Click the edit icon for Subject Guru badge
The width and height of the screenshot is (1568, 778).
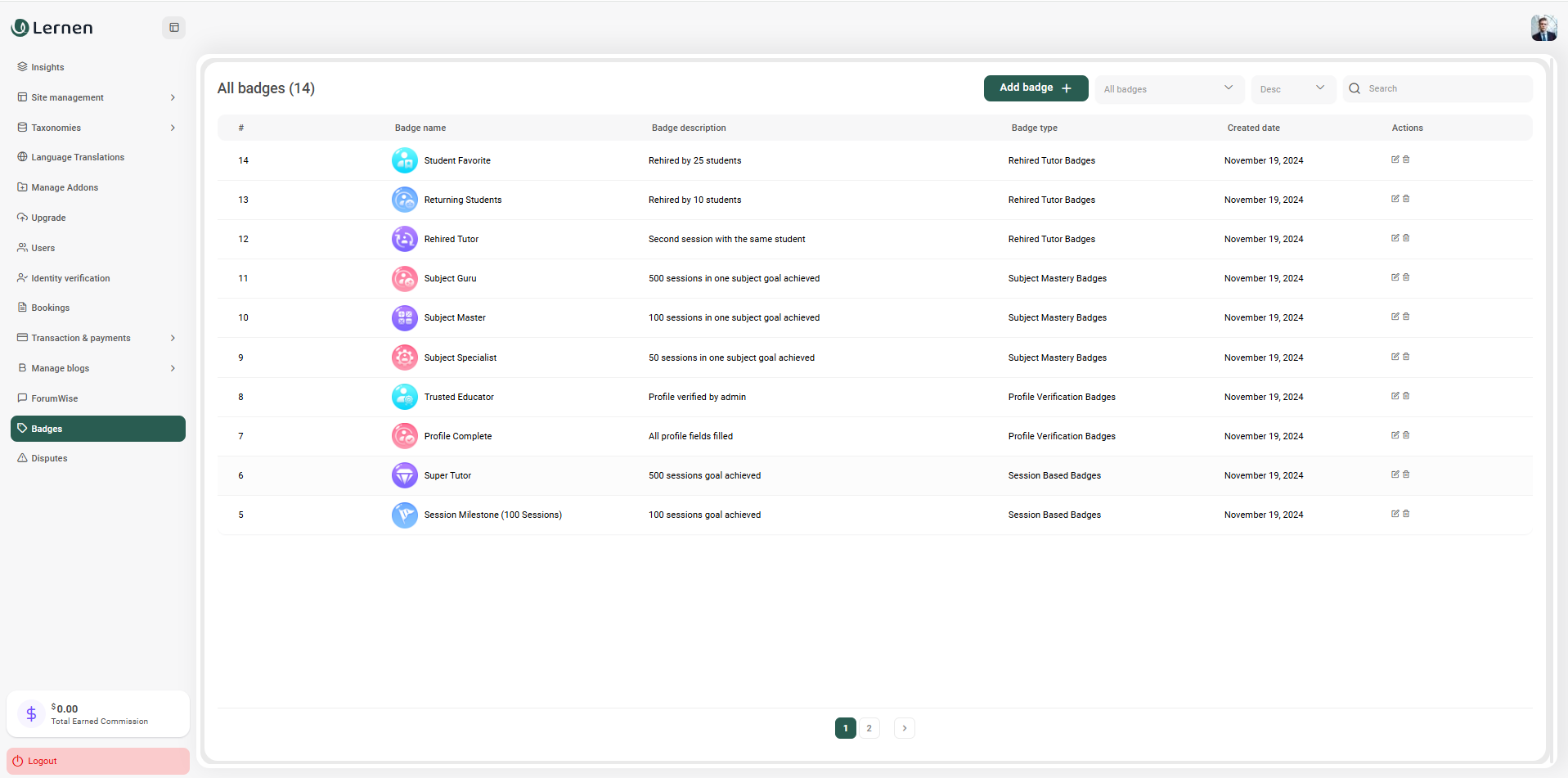point(1395,277)
